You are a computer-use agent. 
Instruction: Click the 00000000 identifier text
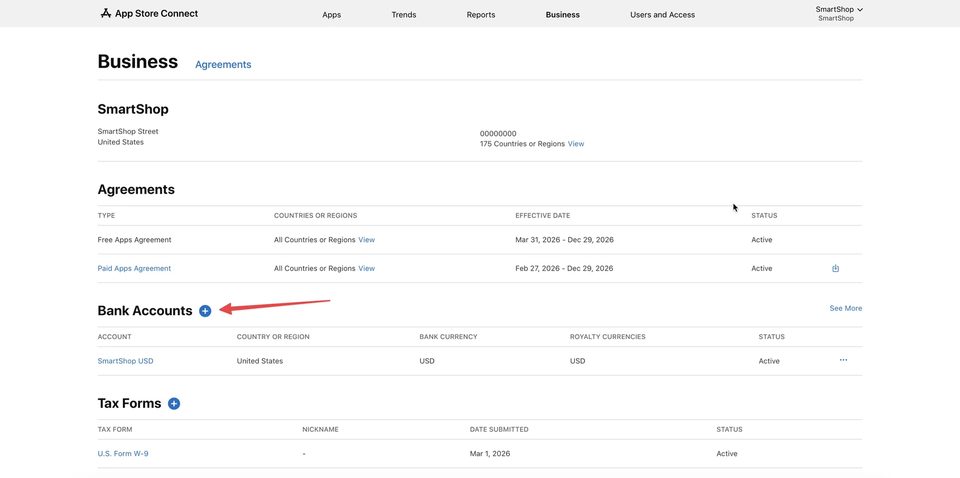[498, 133]
